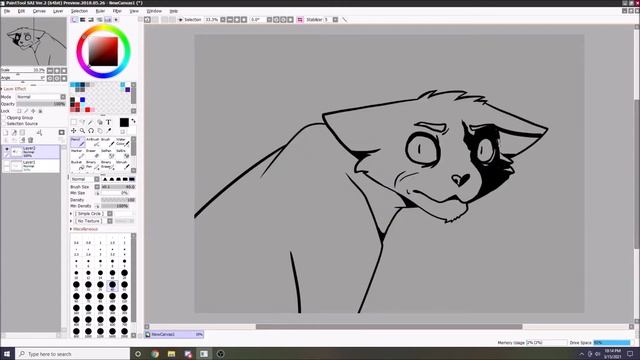Choose the Binary Pen tool
Image resolution: width=640 pixels, height=360 pixels.
click(x=93, y=165)
